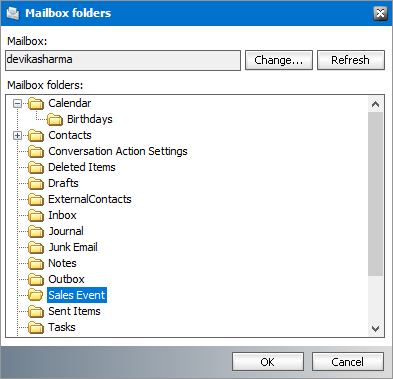Screen dimensions: 393x379
Task: Click the Notes folder icon
Action: [36, 264]
